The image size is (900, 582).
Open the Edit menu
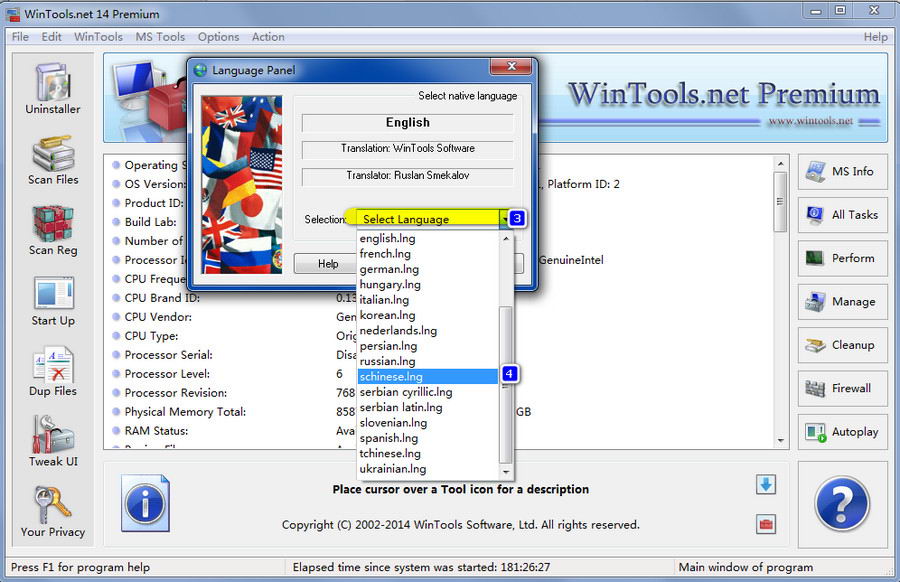point(51,37)
